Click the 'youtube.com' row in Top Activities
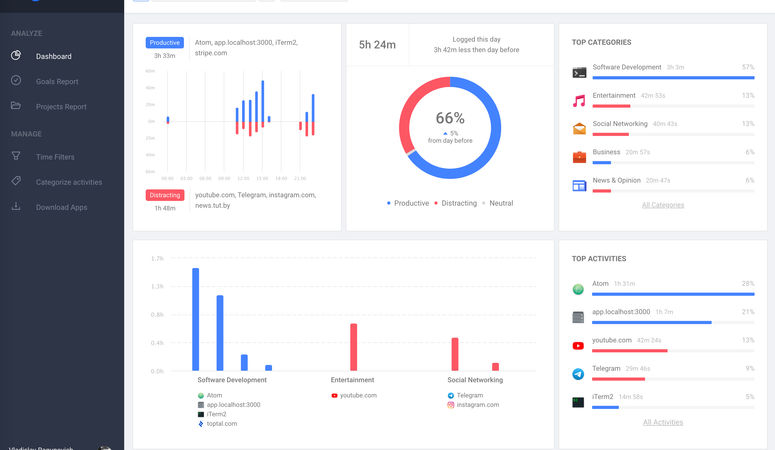The image size is (775, 450). point(663,345)
